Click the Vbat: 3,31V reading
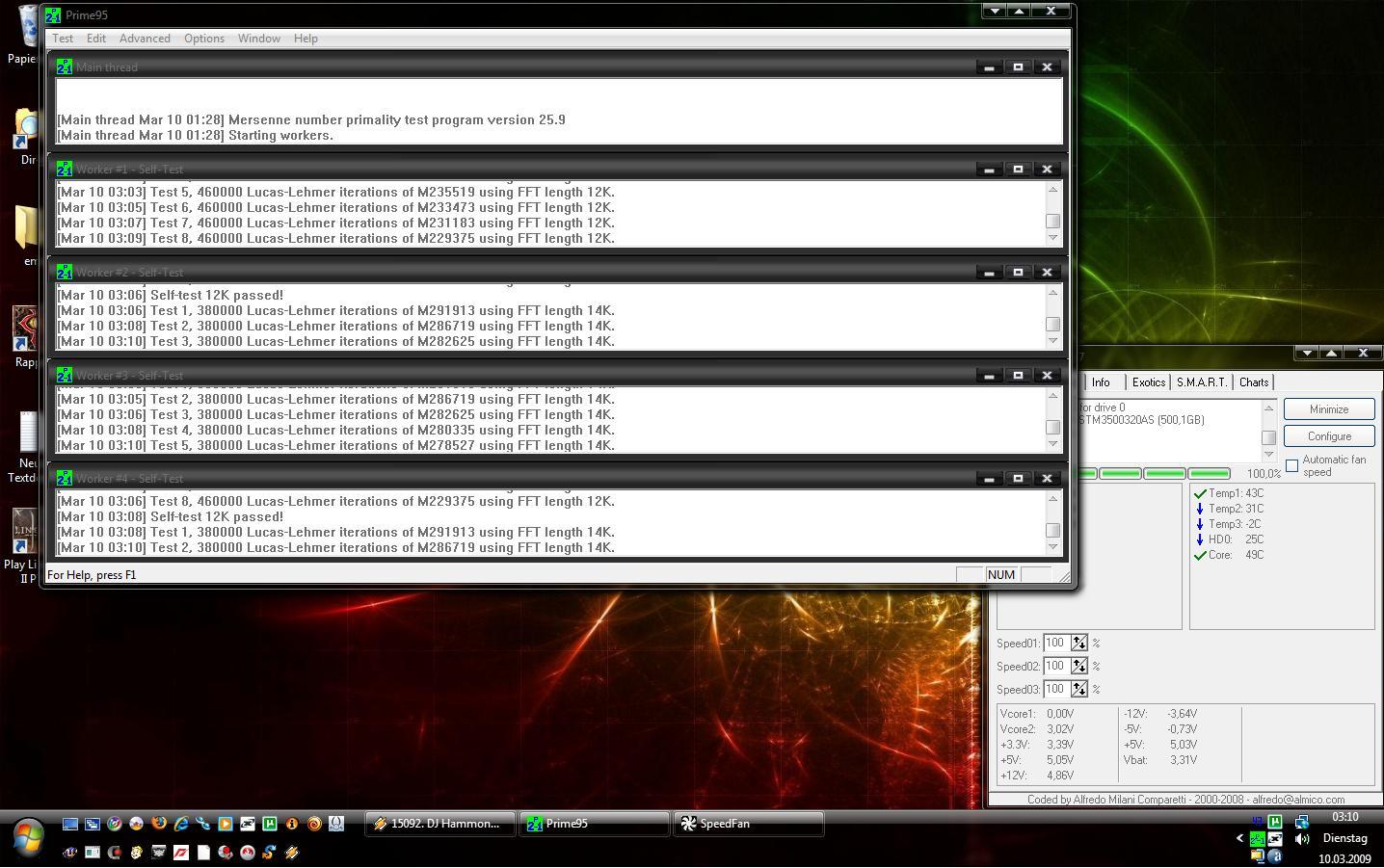1384x868 pixels. pyautogui.click(x=1160, y=760)
